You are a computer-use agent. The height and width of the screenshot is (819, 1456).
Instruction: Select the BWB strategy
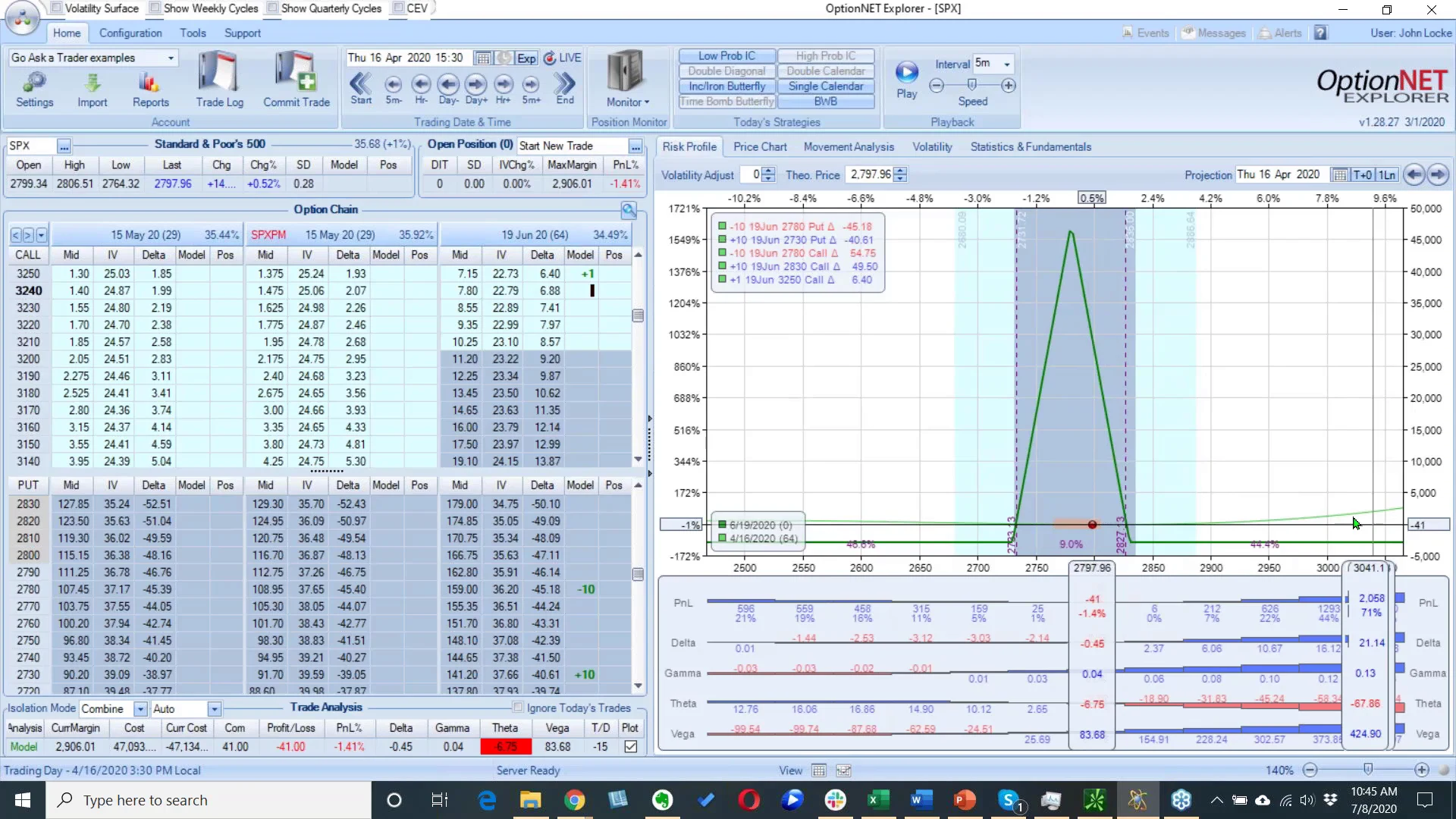[x=826, y=102]
